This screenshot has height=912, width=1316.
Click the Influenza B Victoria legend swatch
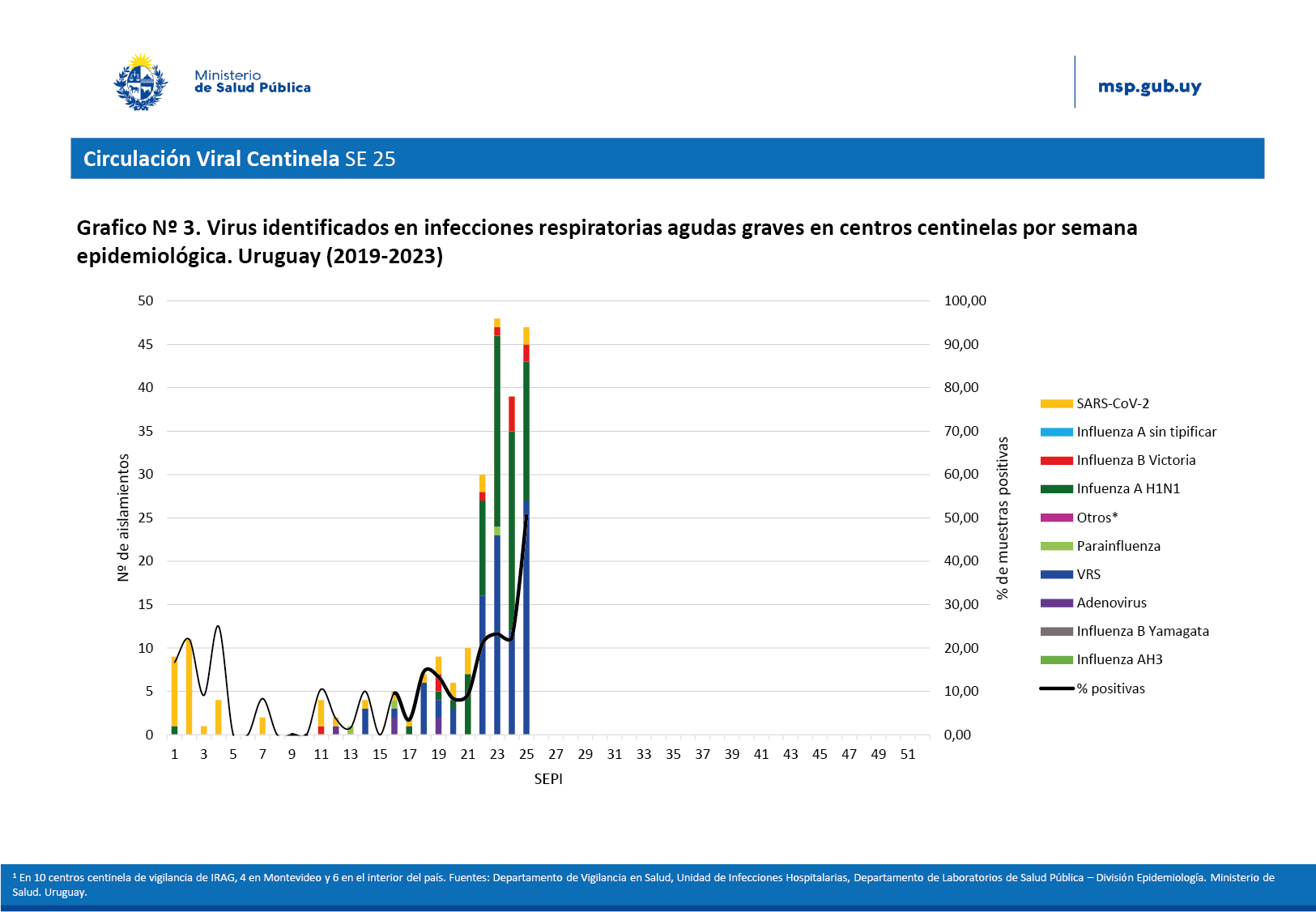coord(1056,460)
